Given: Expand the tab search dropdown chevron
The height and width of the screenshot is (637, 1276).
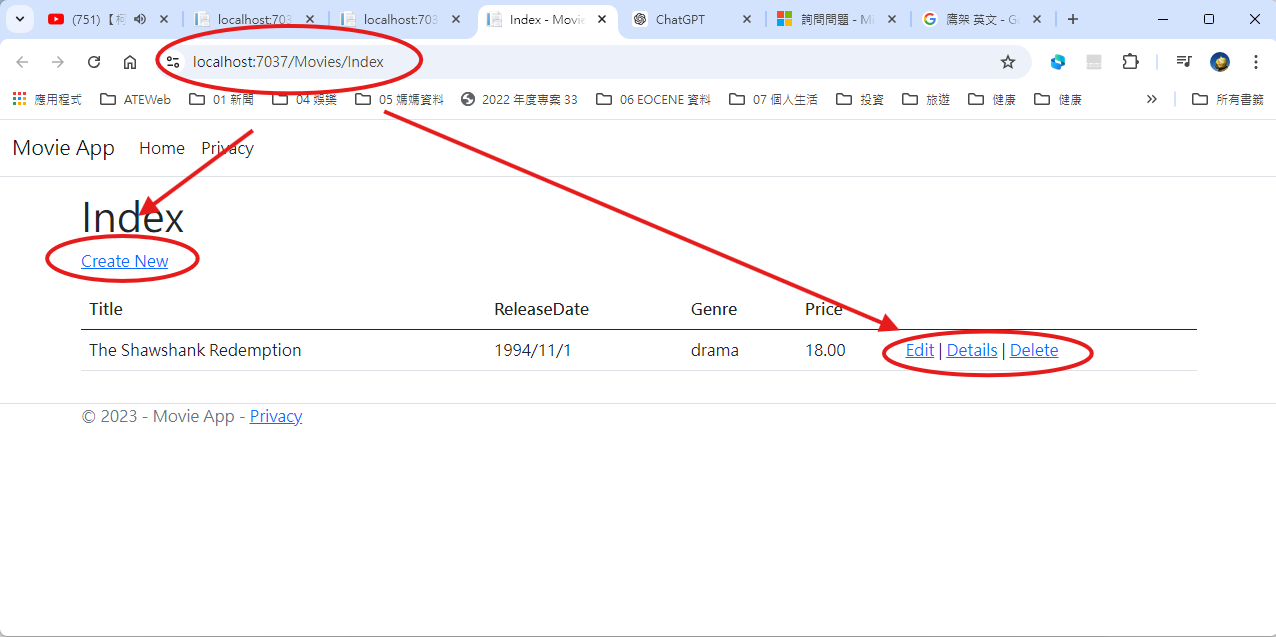Looking at the screenshot, I should tap(19, 19).
